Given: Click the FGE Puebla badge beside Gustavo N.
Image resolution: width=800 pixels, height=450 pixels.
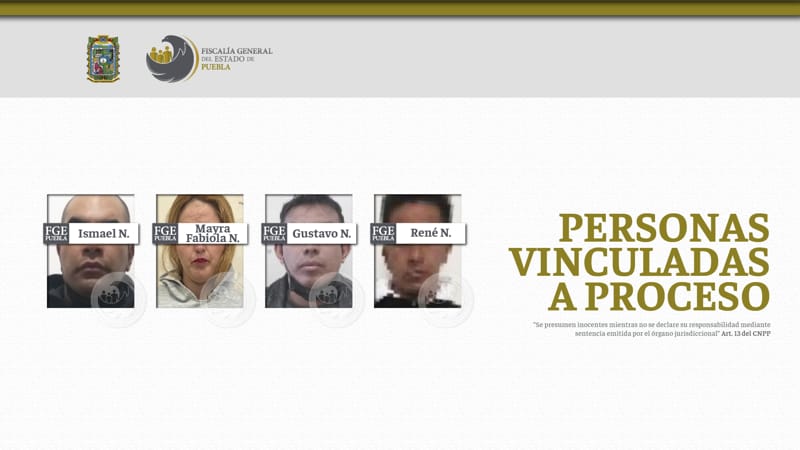Looking at the screenshot, I should 273,234.
